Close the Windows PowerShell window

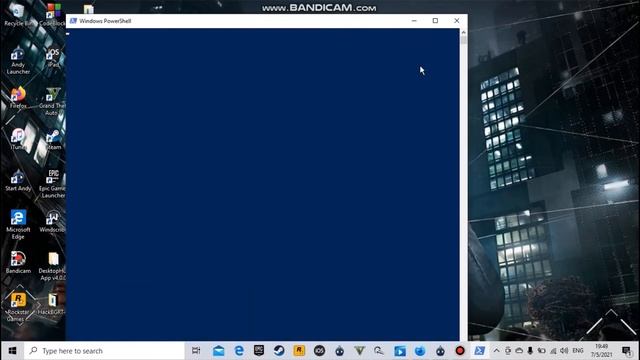456,21
